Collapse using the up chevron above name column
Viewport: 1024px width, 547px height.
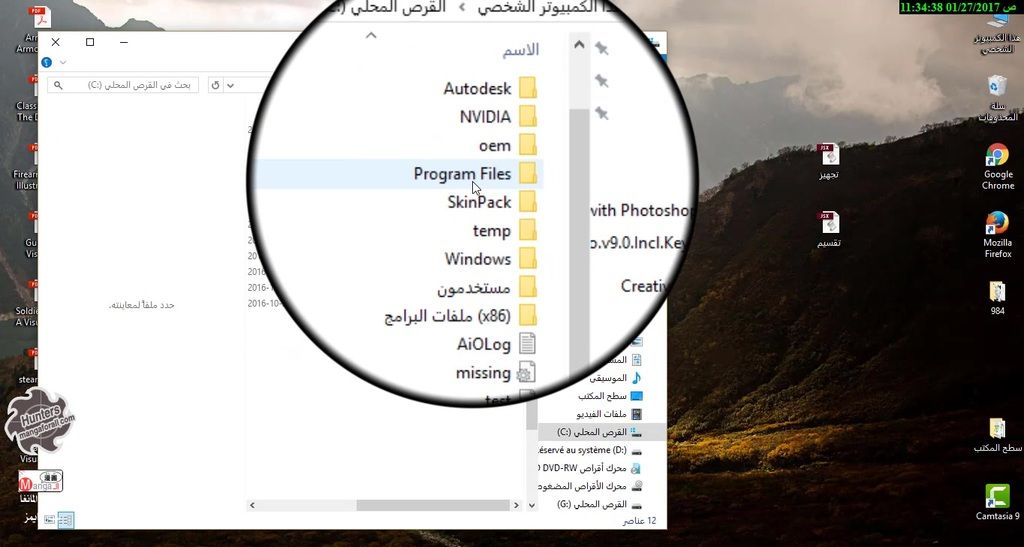tap(371, 35)
